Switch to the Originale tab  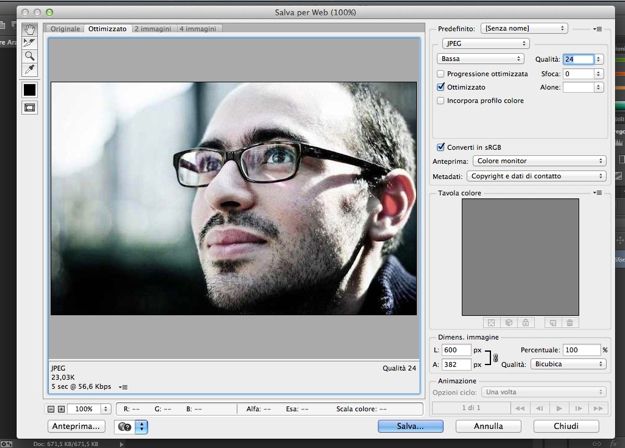pos(66,29)
